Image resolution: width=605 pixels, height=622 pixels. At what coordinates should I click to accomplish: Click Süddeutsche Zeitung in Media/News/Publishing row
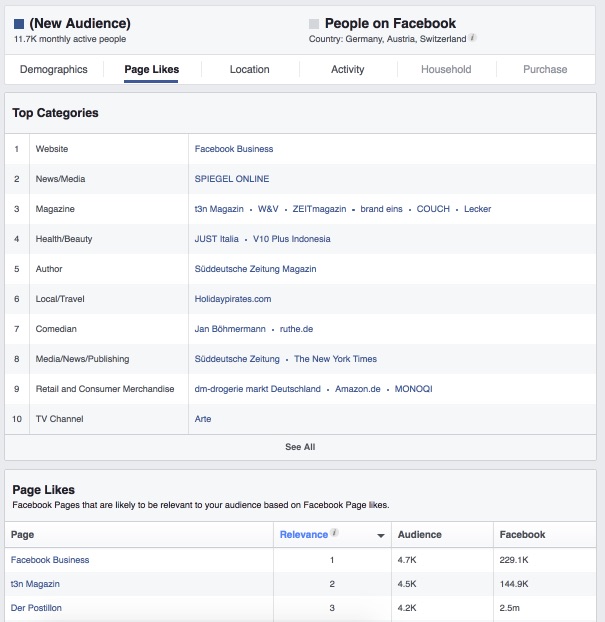[x=237, y=359]
